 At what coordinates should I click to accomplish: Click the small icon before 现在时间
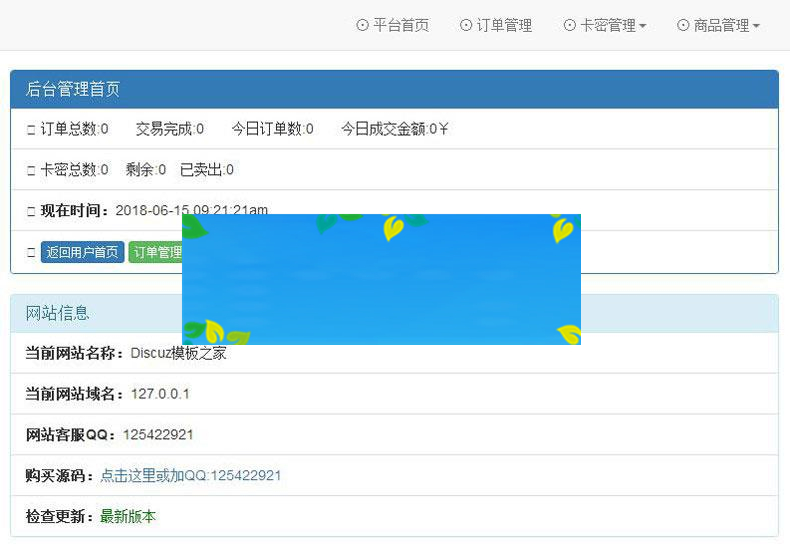(x=31, y=212)
